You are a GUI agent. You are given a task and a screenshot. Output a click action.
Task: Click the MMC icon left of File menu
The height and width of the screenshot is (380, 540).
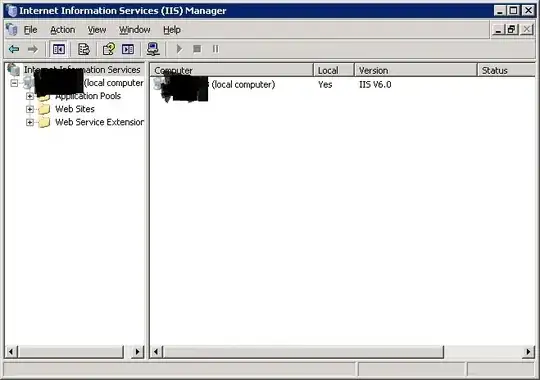tap(12, 30)
